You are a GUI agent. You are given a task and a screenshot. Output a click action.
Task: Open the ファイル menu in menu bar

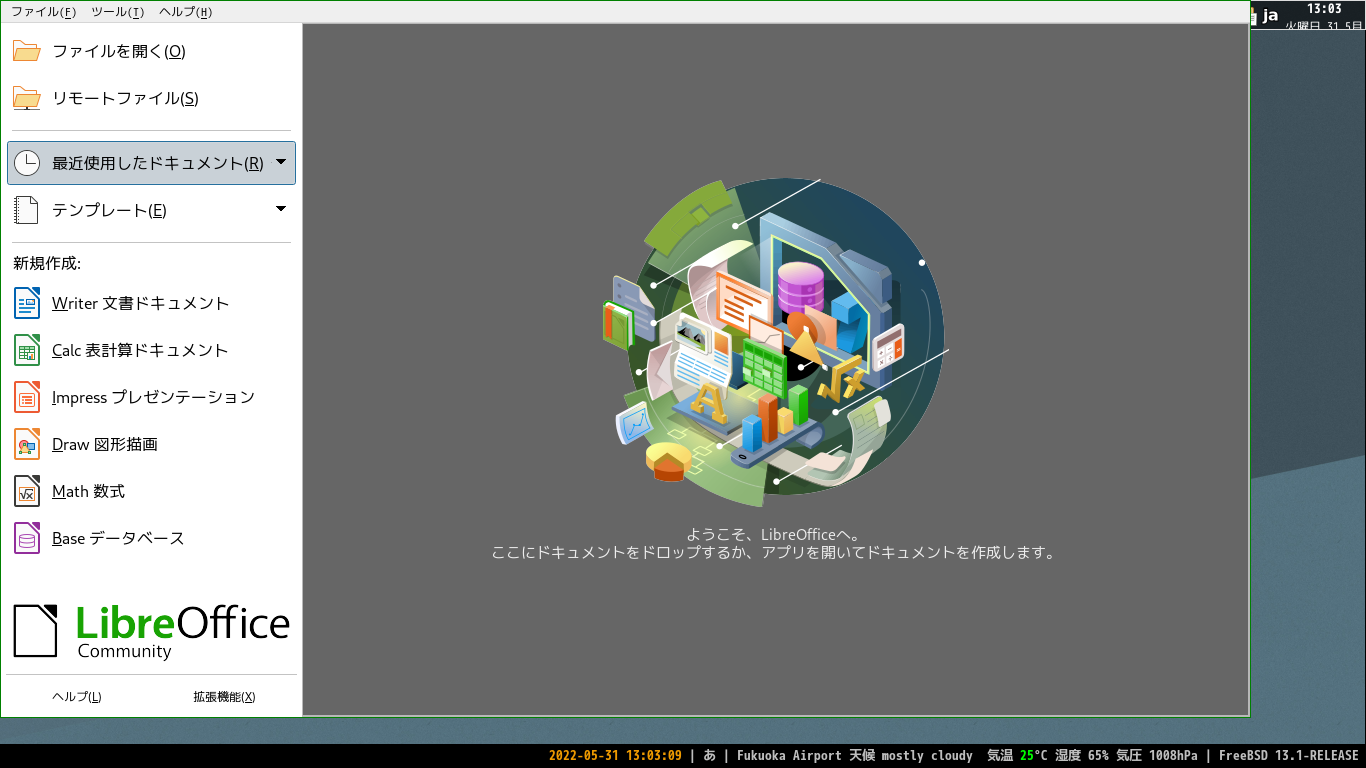(43, 12)
